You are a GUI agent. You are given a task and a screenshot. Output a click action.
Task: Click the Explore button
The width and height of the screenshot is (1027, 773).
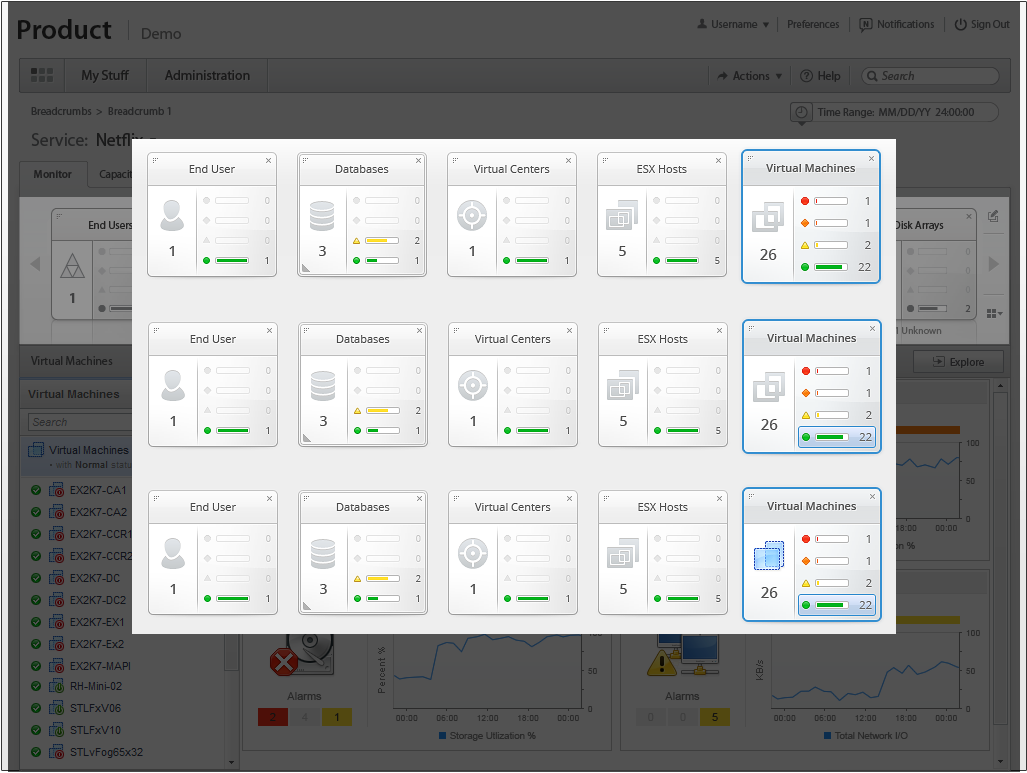tap(957, 362)
